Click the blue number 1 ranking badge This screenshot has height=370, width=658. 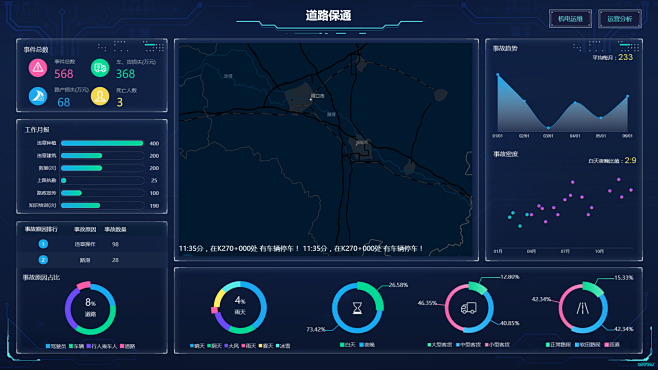(x=43, y=244)
